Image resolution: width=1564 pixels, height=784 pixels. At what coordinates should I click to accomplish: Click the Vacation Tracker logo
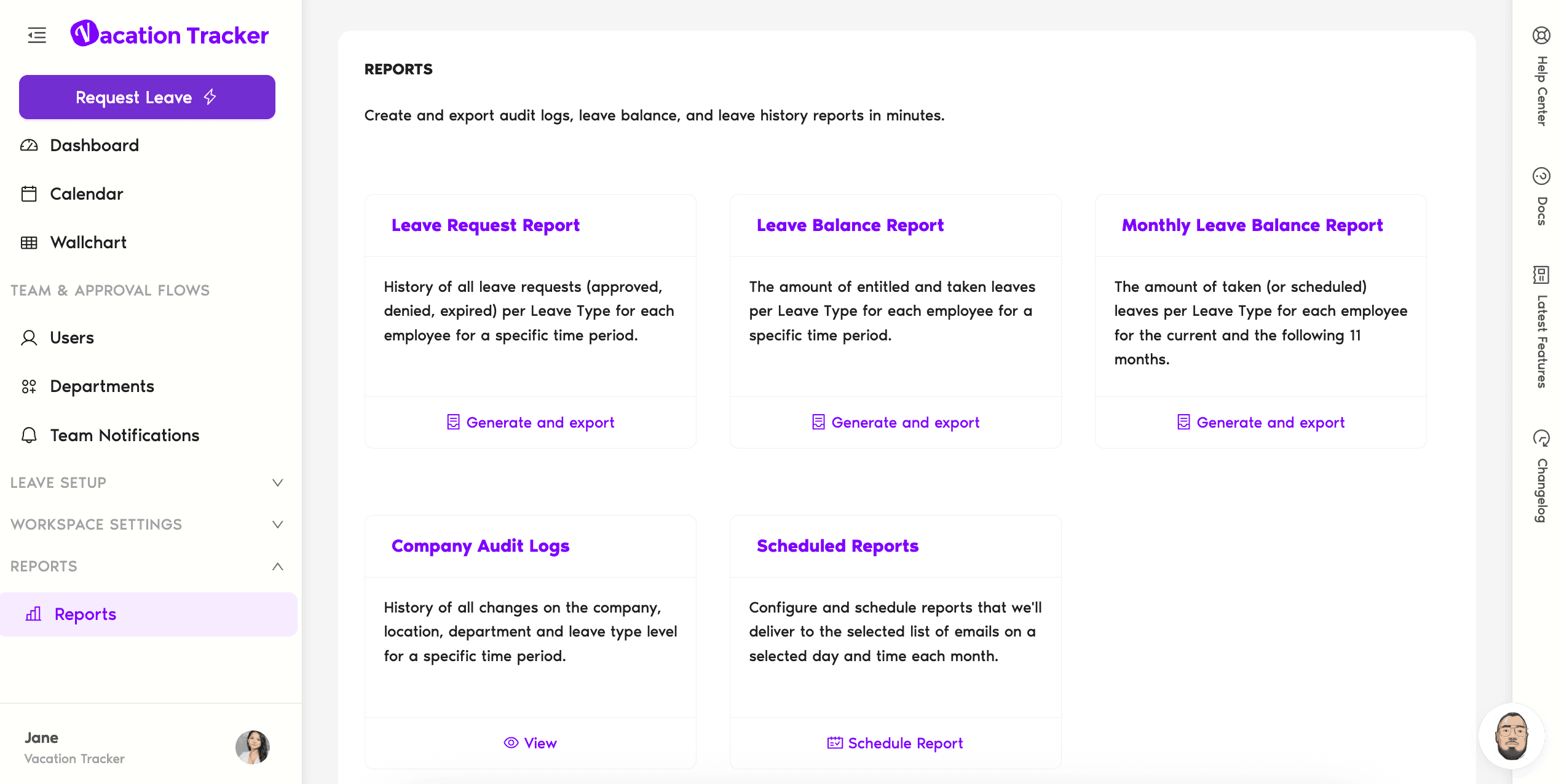(170, 35)
